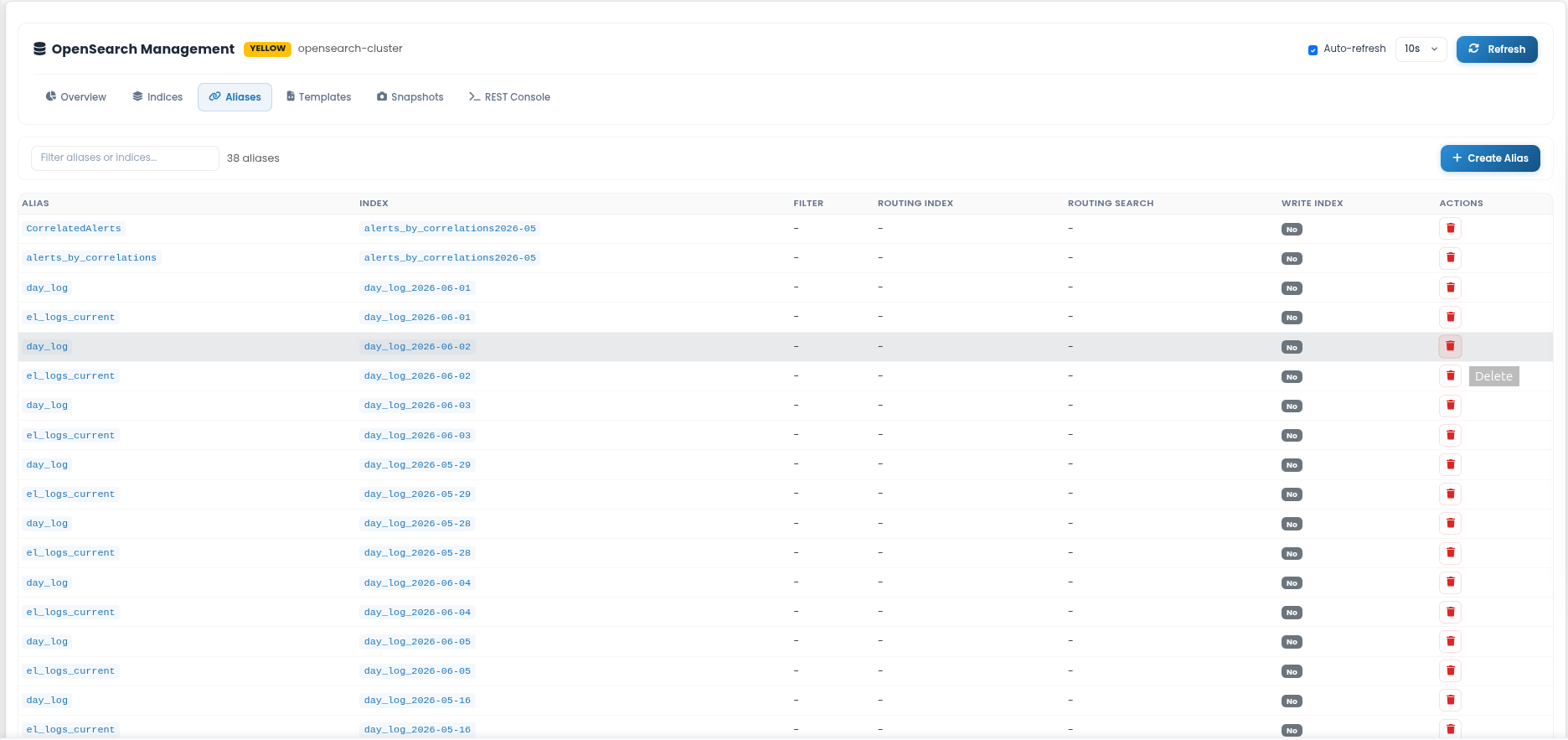
Task: Click the FILTER column header
Action: (808, 204)
